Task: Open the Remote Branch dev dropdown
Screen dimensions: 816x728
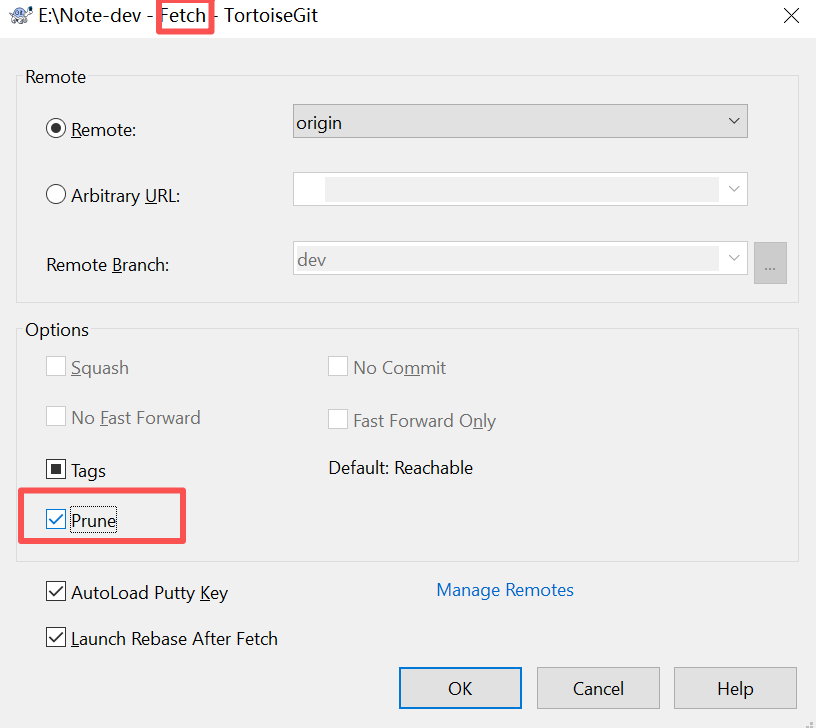Action: pyautogui.click(x=735, y=259)
